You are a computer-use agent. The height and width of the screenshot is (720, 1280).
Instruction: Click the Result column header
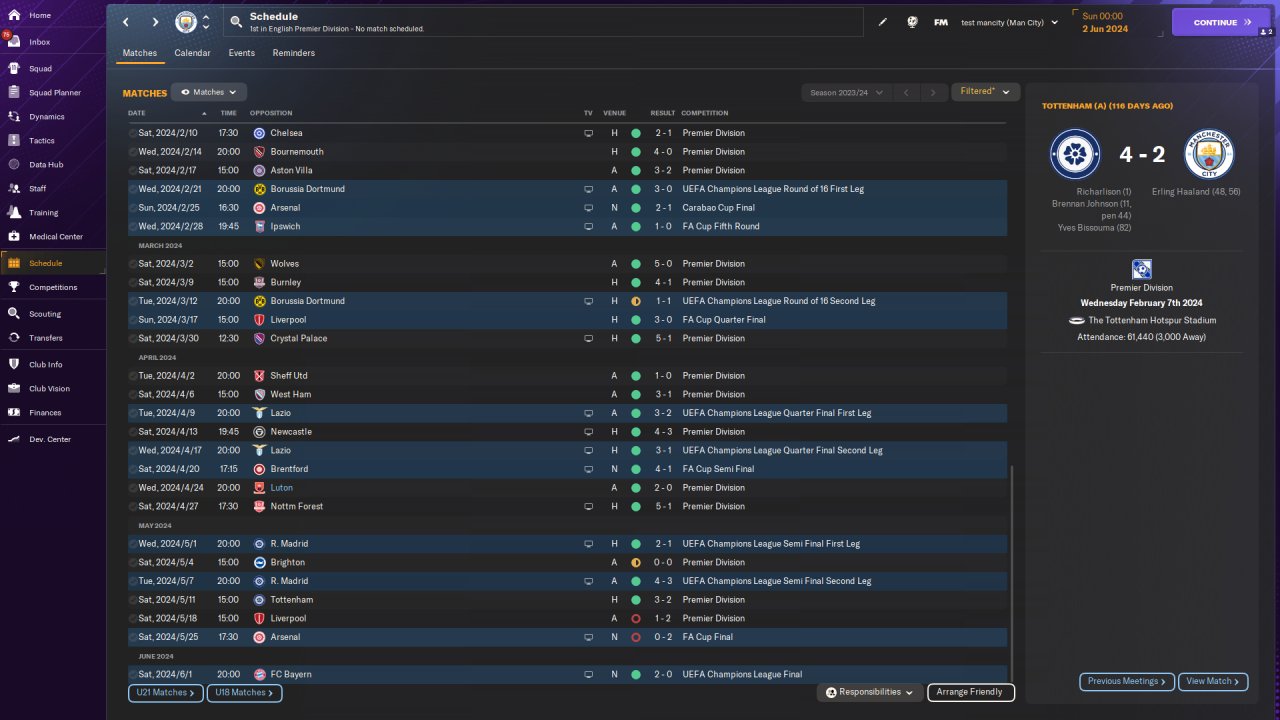[663, 113]
